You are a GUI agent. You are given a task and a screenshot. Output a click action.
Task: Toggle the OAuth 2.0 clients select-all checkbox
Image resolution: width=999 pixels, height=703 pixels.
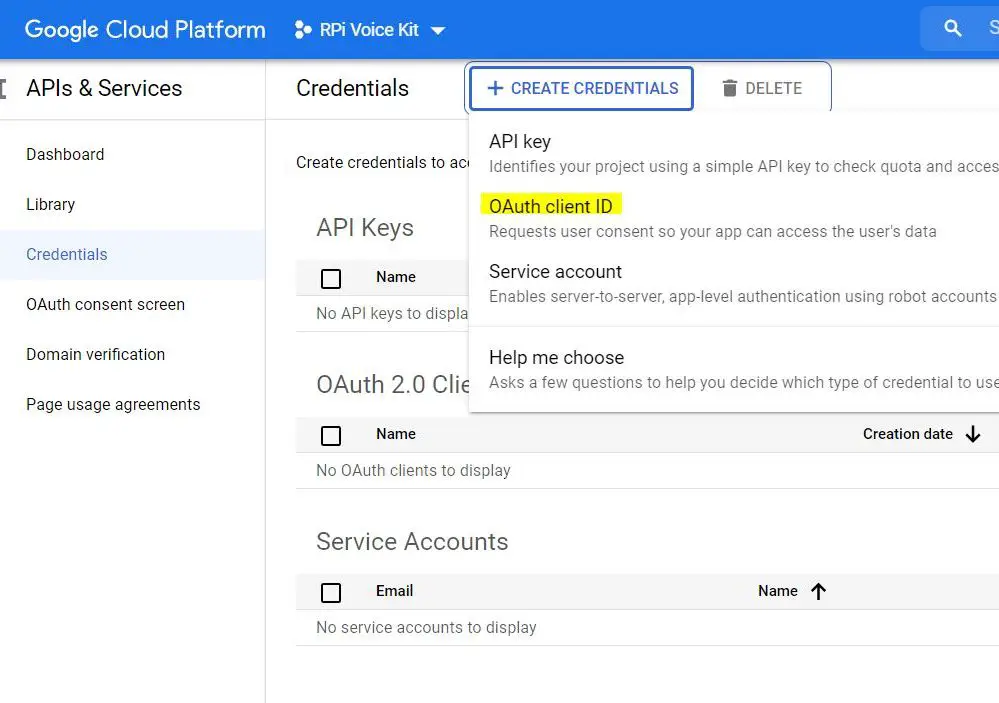331,436
